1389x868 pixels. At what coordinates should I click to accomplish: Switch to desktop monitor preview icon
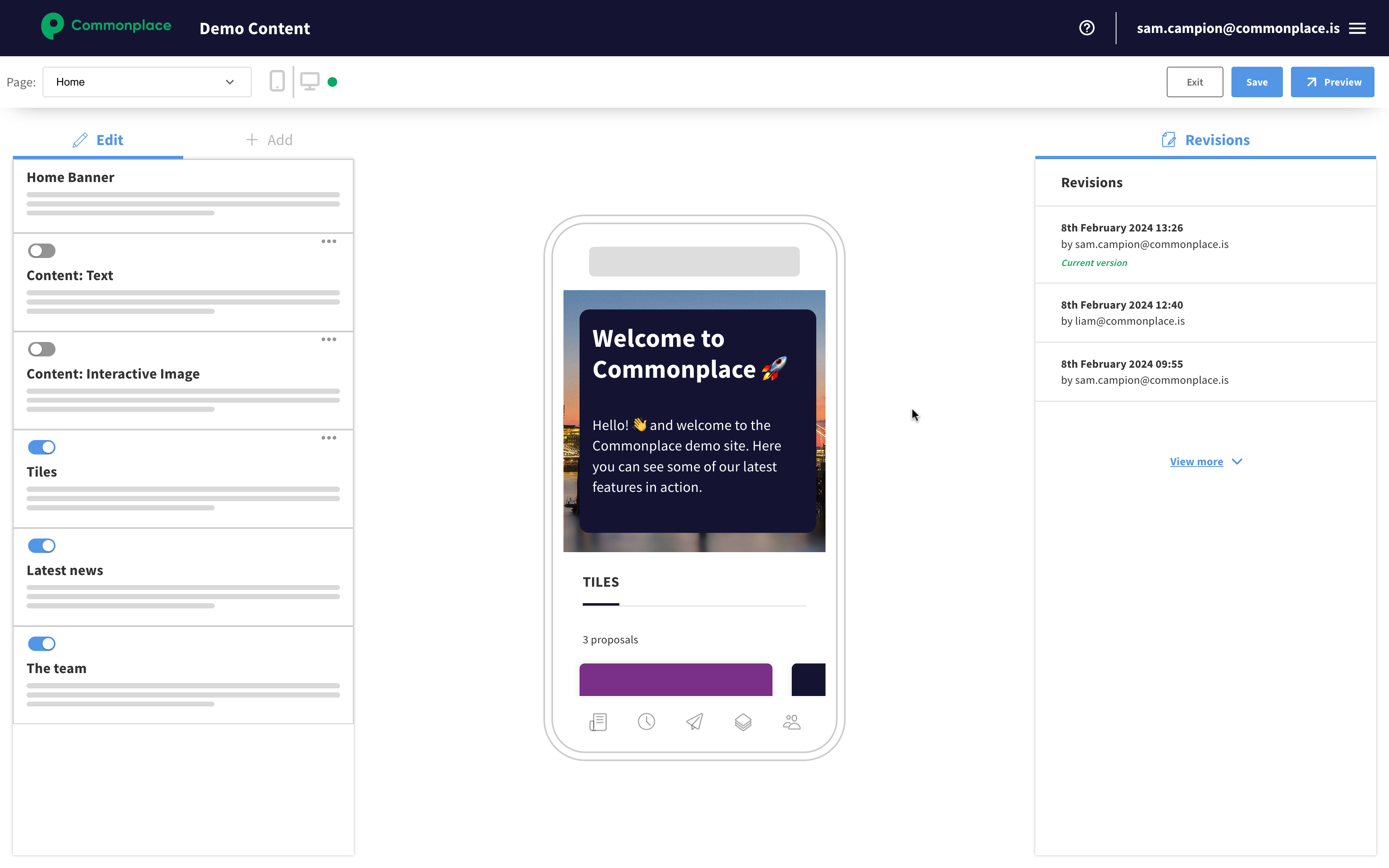(309, 82)
